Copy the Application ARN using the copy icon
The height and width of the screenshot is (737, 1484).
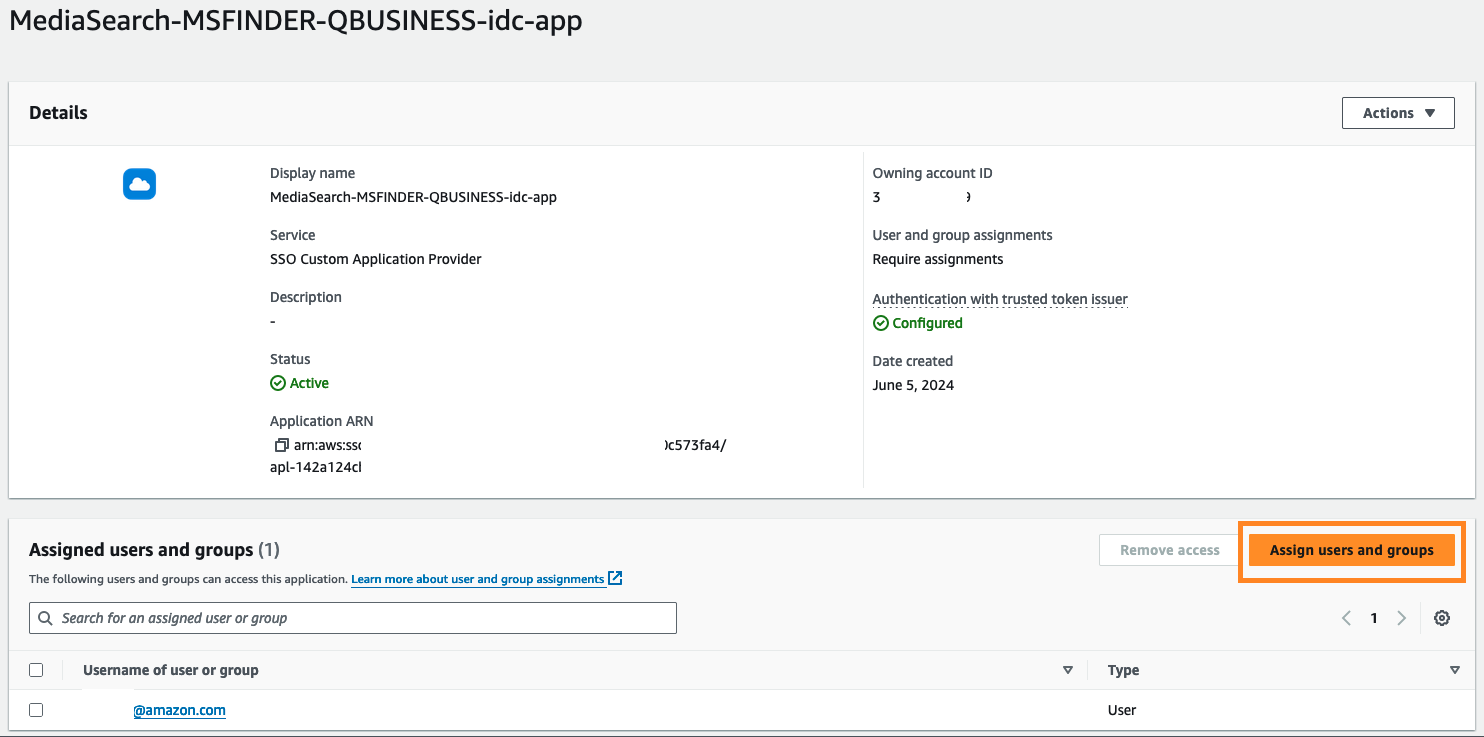coord(281,445)
